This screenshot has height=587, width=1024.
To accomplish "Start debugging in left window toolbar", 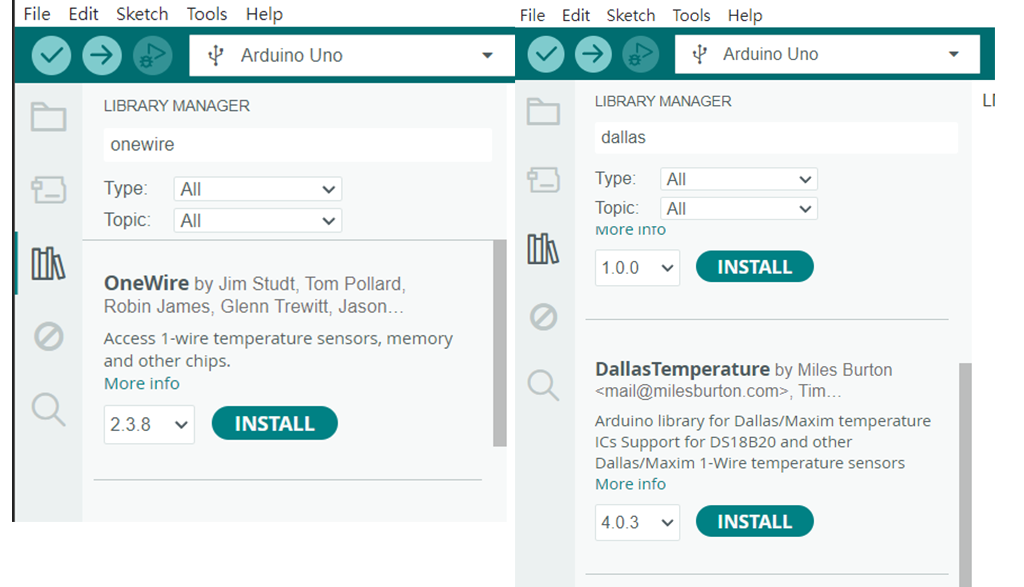I will click(153, 56).
